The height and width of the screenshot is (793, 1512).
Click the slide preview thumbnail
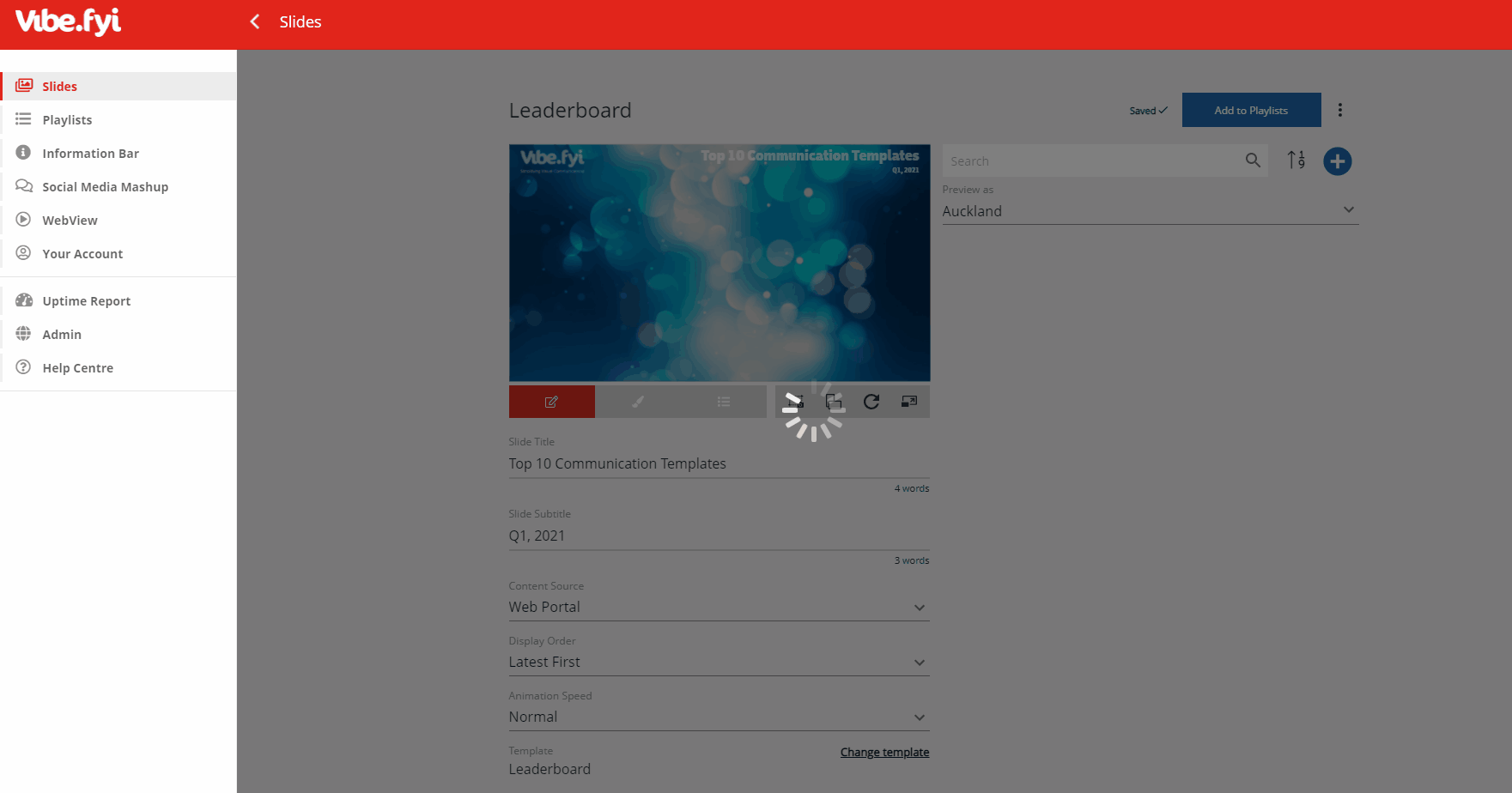[719, 263]
